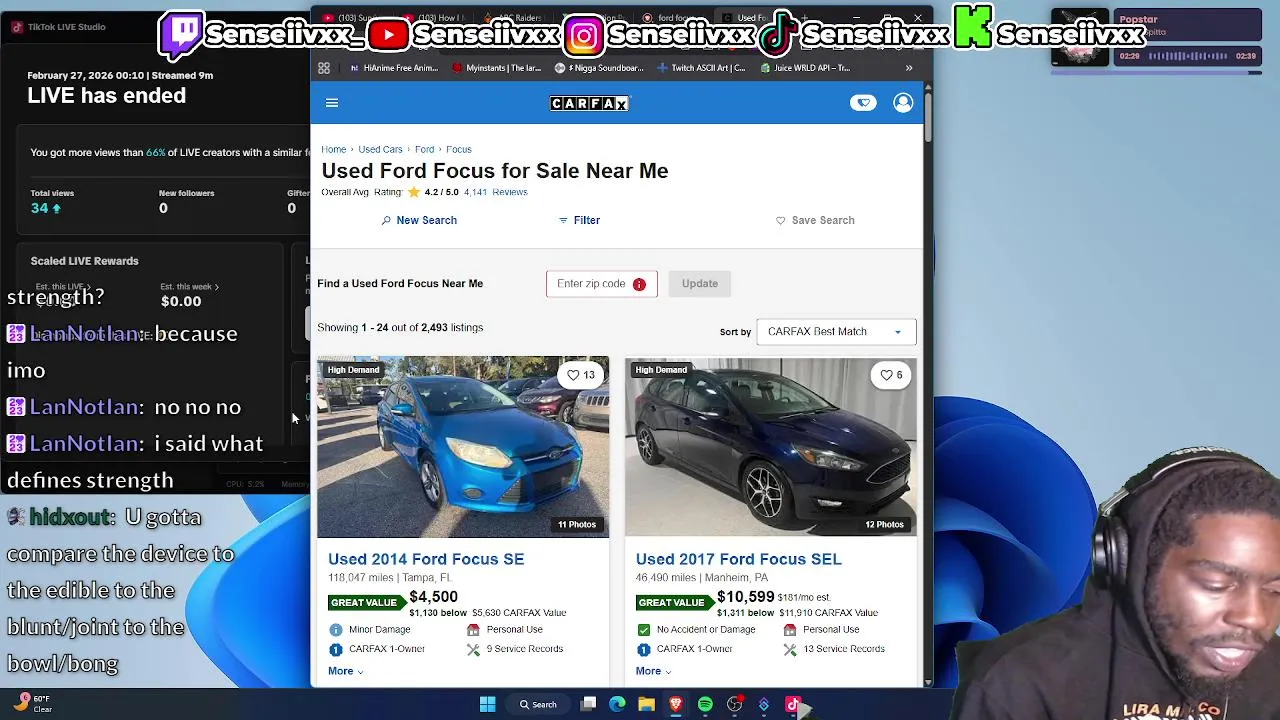Go to Home breadcrumb link
This screenshot has height=720, width=1280.
pos(333,149)
